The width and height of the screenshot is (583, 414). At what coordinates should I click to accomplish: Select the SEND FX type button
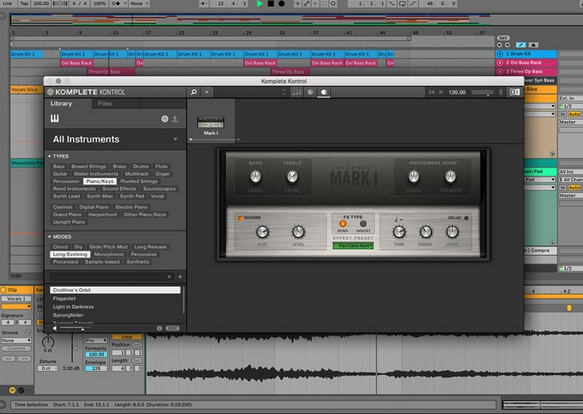click(342, 224)
